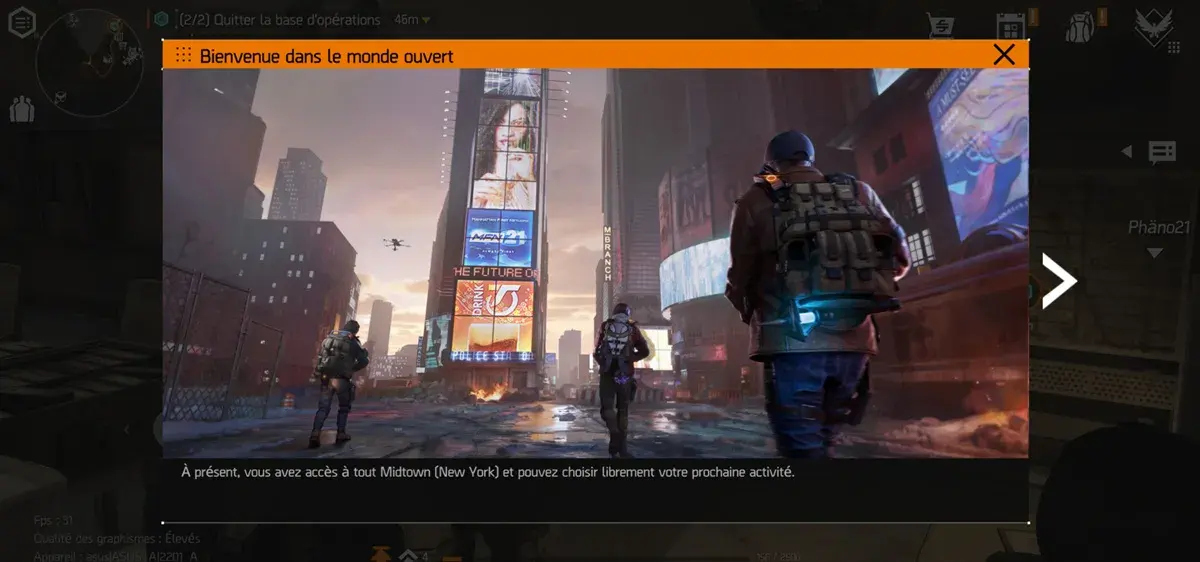Click the Times Square tutorial image
The height and width of the screenshot is (562, 1200).
click(595, 263)
